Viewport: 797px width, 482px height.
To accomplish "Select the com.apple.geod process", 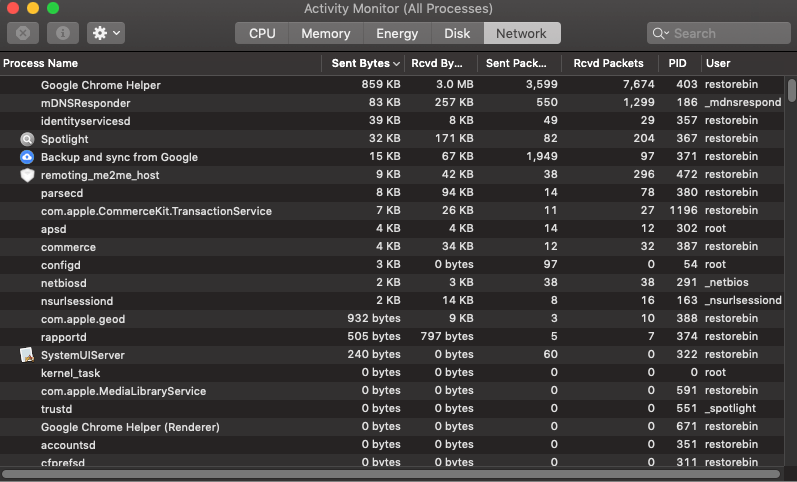I will tap(83, 319).
